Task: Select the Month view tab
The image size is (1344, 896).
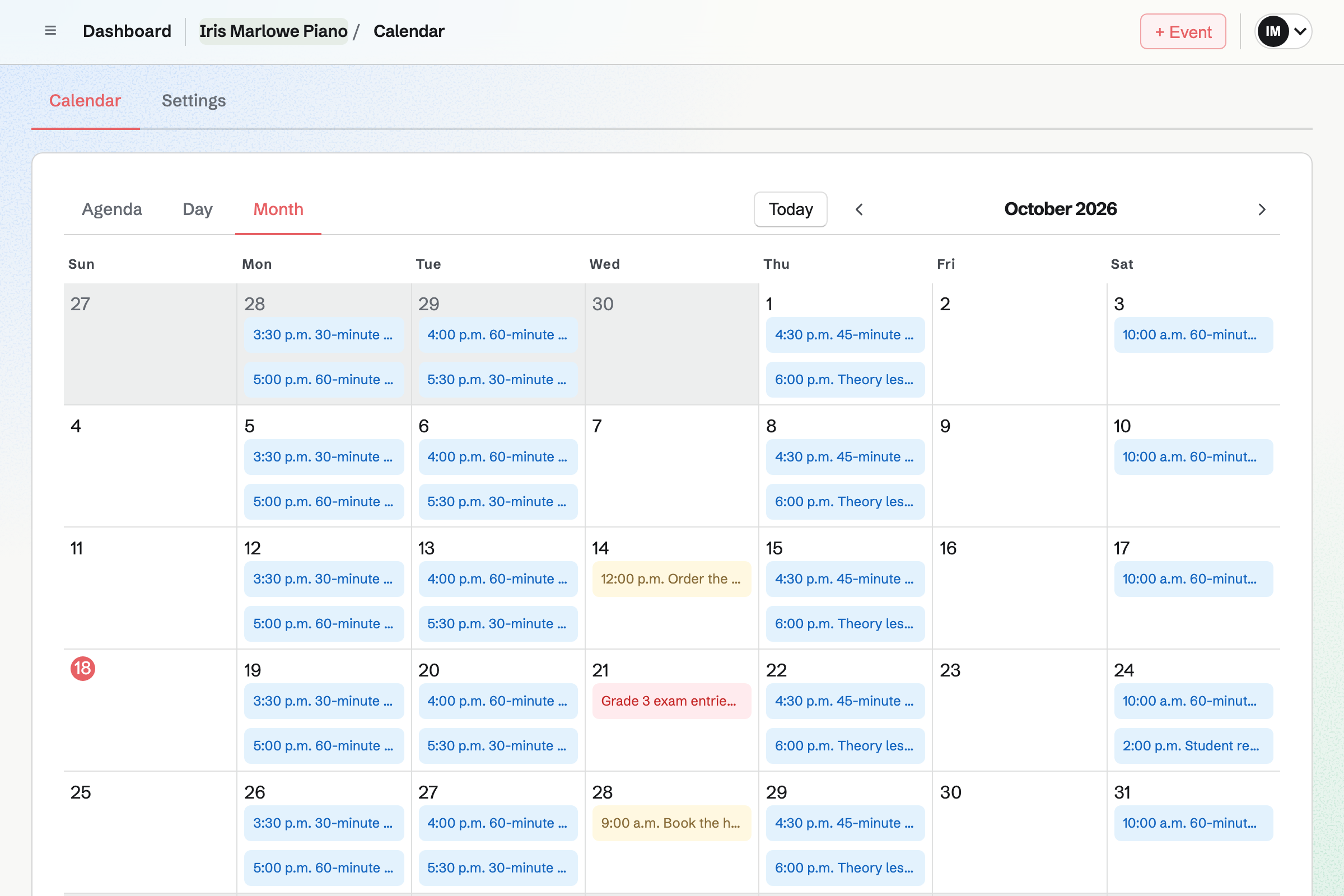Action: tap(278, 209)
